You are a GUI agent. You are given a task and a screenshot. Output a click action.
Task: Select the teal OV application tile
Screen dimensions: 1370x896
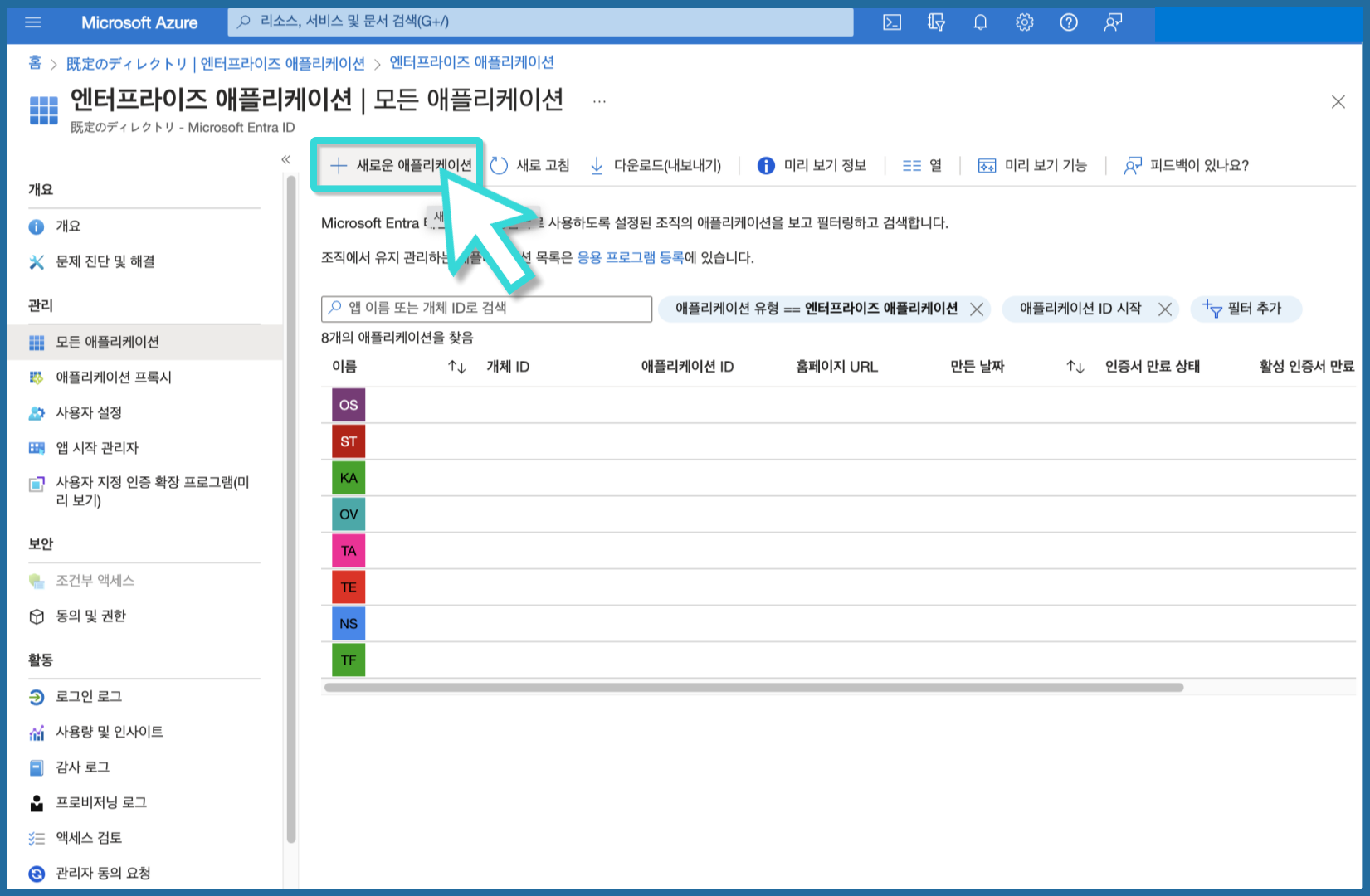(349, 514)
